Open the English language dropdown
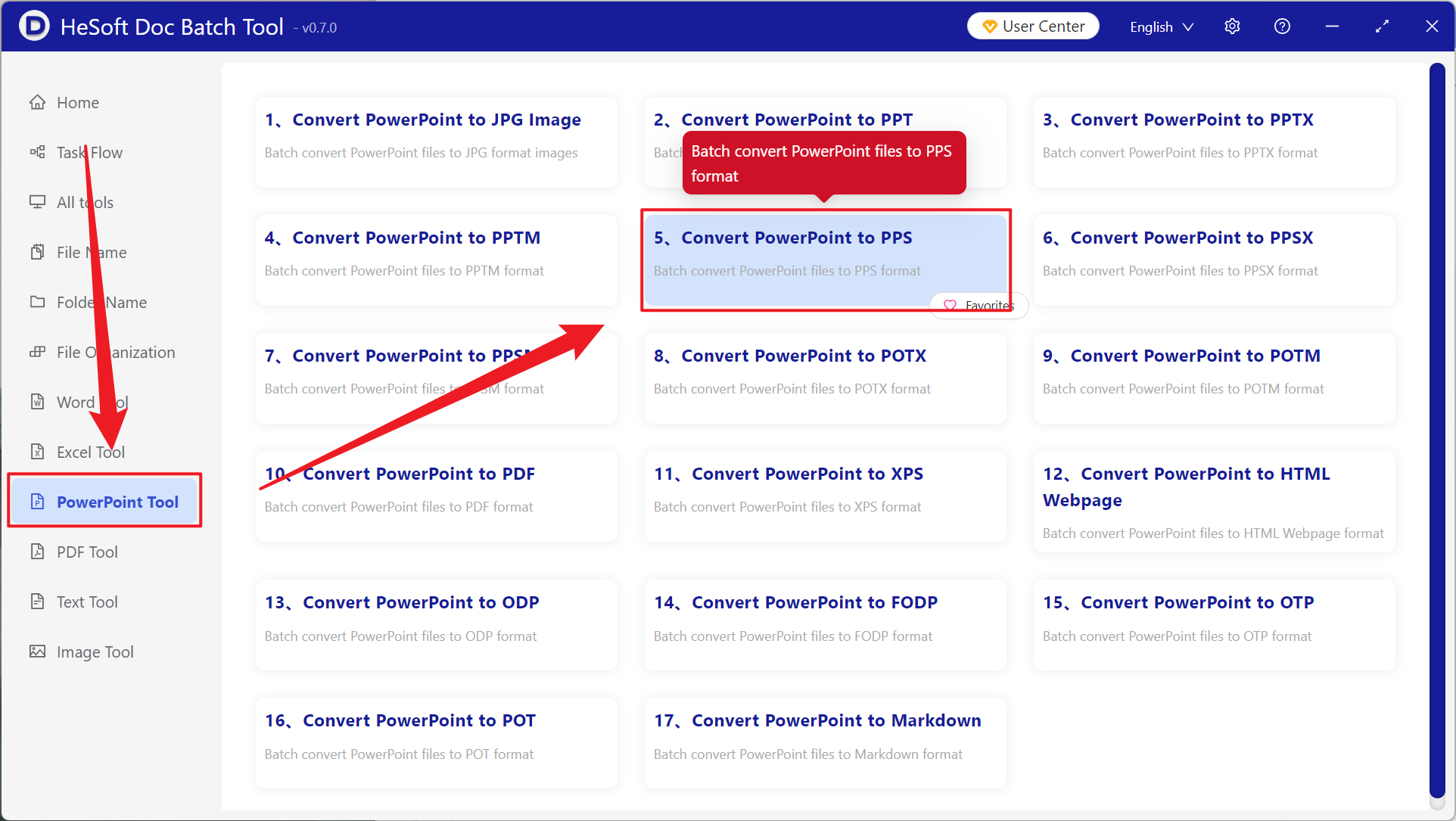The height and width of the screenshot is (821, 1456). click(1162, 26)
